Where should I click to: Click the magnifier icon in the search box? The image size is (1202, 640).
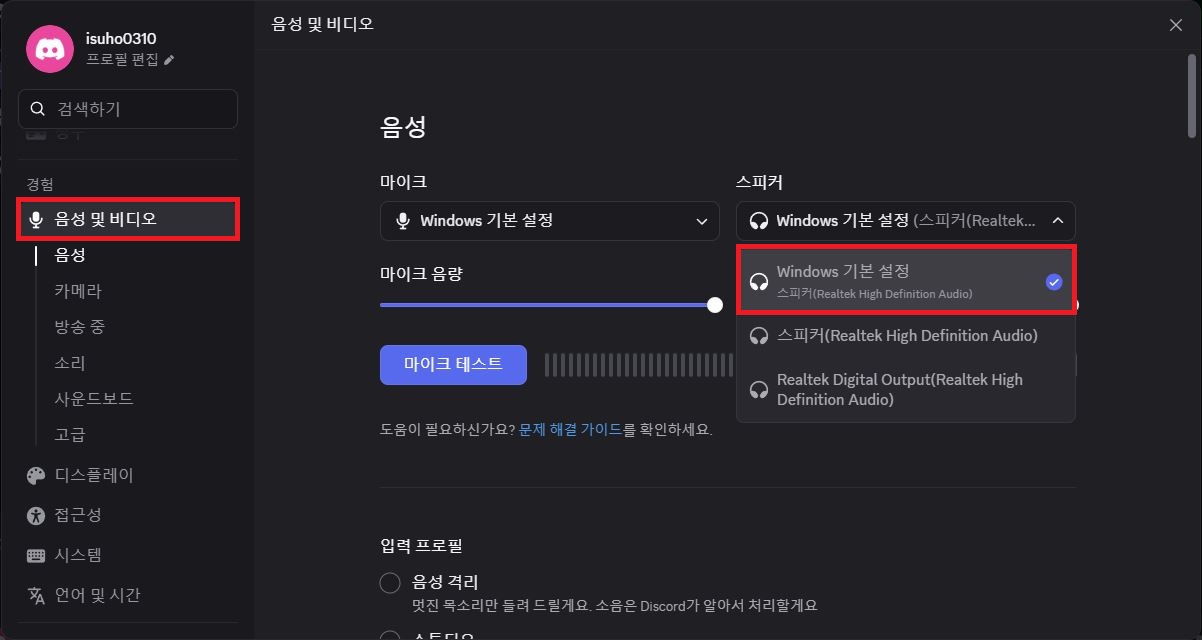click(x=38, y=109)
